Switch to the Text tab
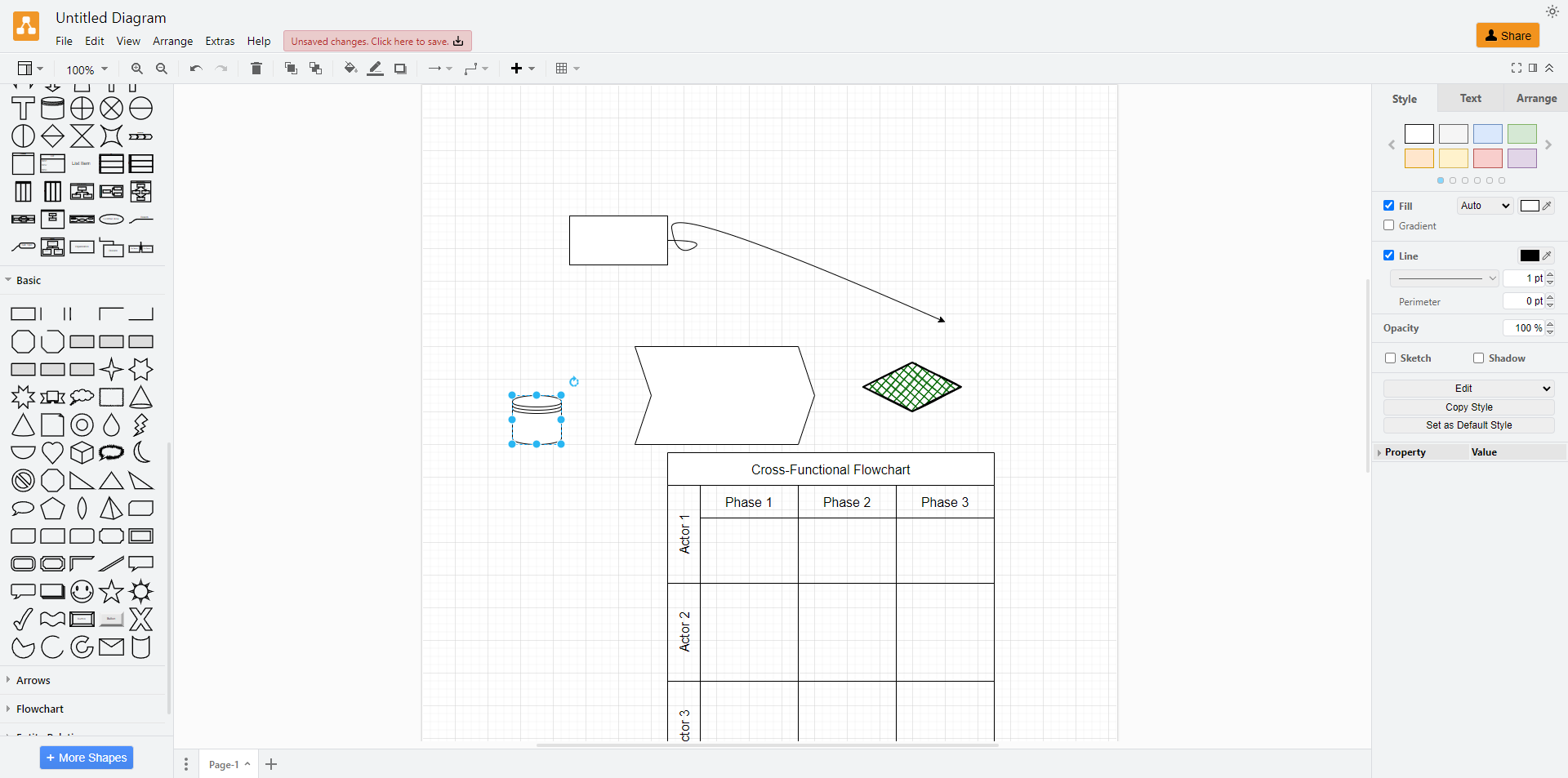Viewport: 1568px width, 778px height. click(1471, 98)
